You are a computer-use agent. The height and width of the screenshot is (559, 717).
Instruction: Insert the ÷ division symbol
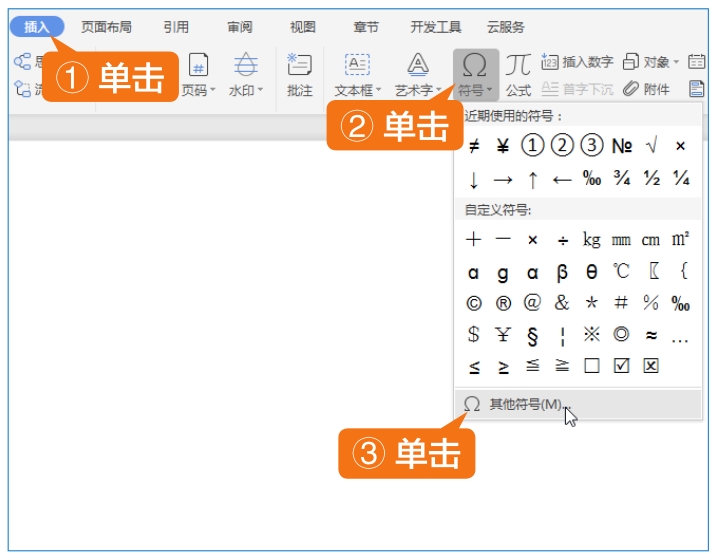click(x=563, y=240)
